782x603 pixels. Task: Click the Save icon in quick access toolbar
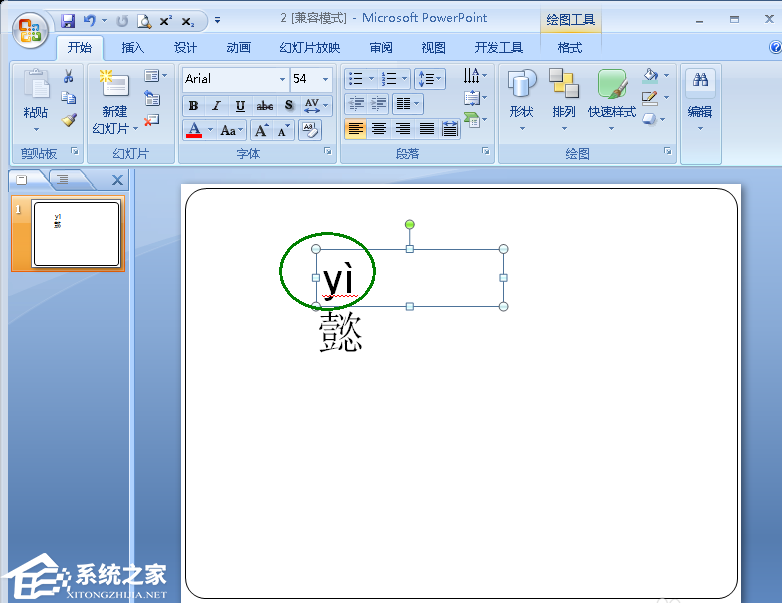(x=68, y=20)
